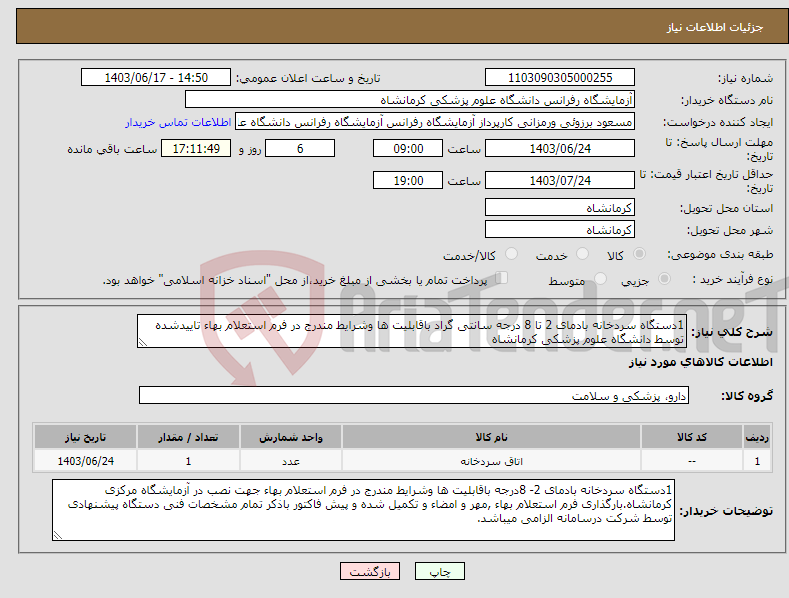Select the متوسط purchase type radio
789x598 pixels.
[600, 278]
